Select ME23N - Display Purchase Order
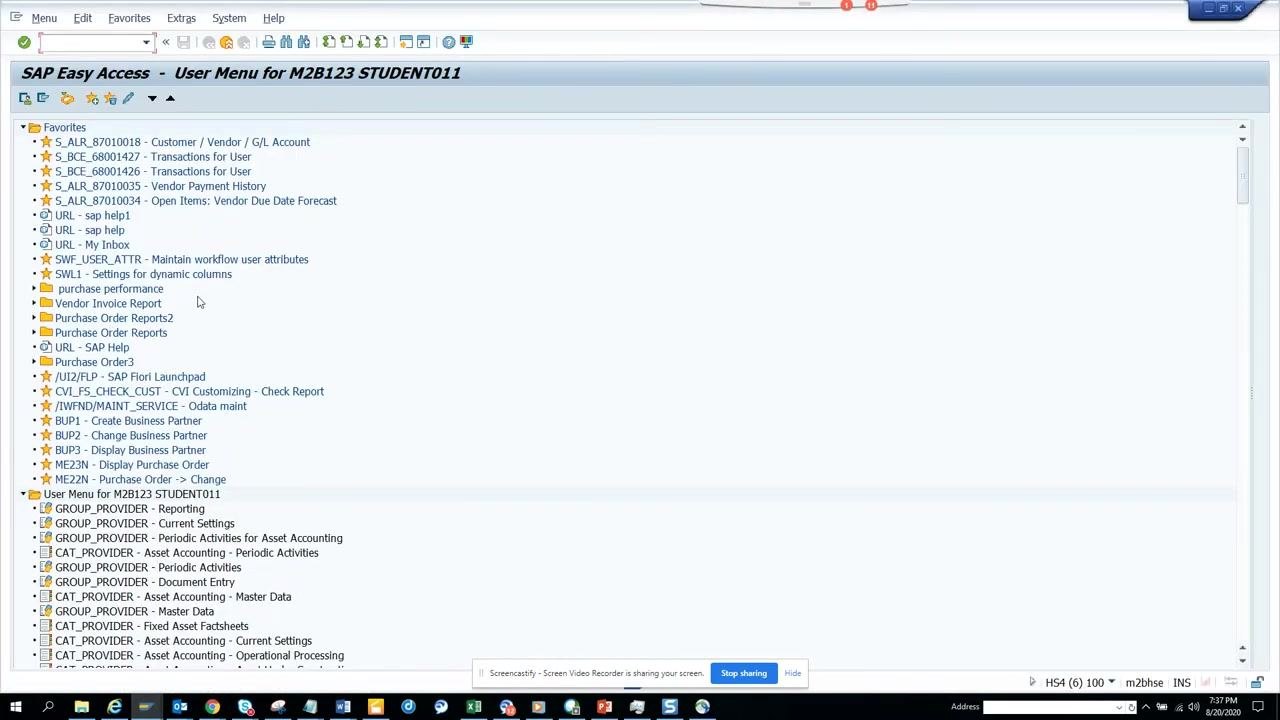The height and width of the screenshot is (720, 1280). [132, 465]
